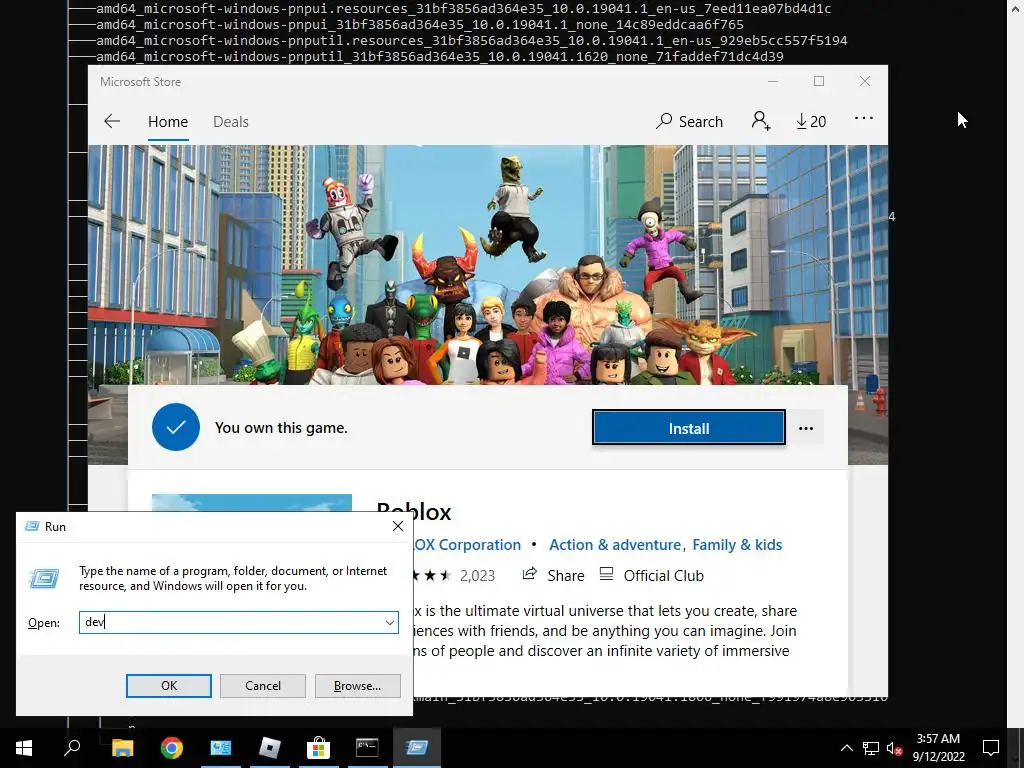Install the Roblox game

coord(689,428)
